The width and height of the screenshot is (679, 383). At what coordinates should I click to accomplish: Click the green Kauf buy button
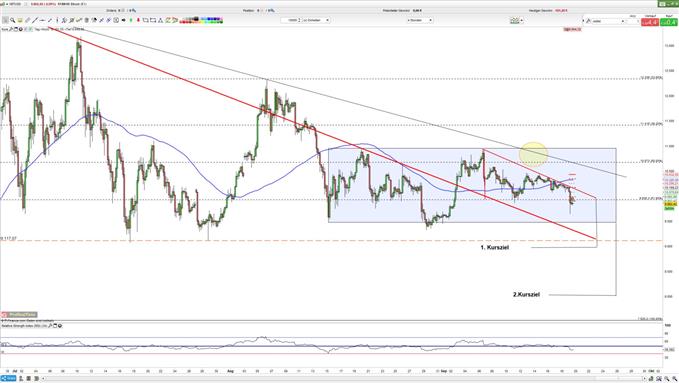669,22
